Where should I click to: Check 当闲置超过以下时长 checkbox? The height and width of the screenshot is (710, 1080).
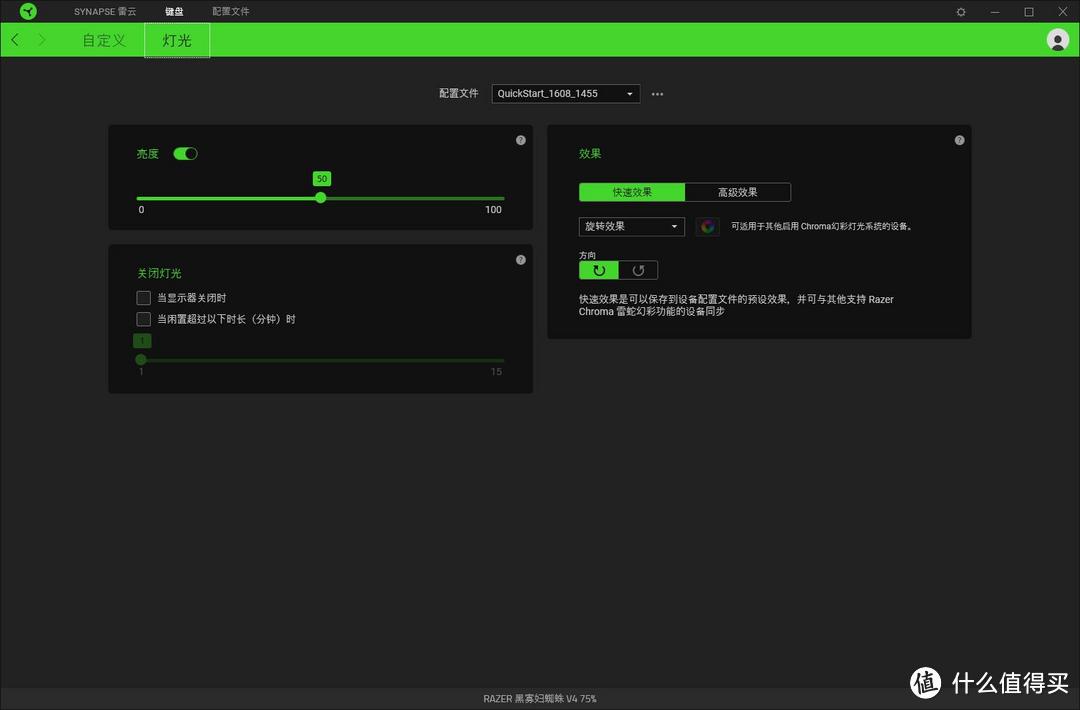(x=143, y=319)
